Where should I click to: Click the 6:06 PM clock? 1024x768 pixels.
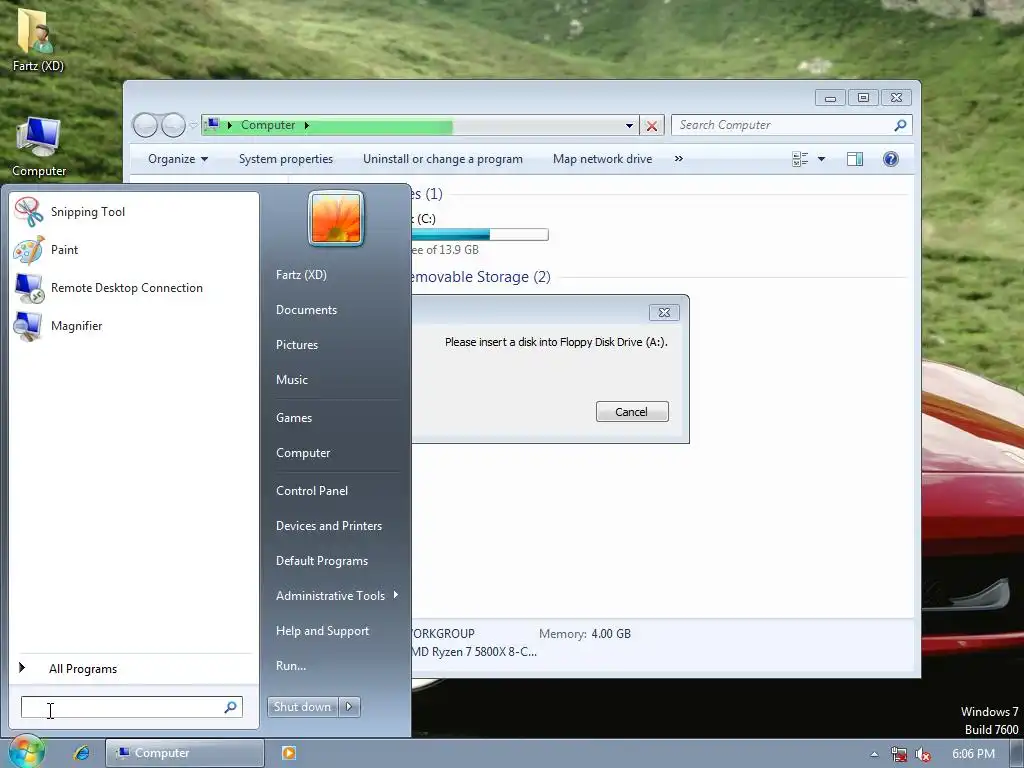(973, 754)
